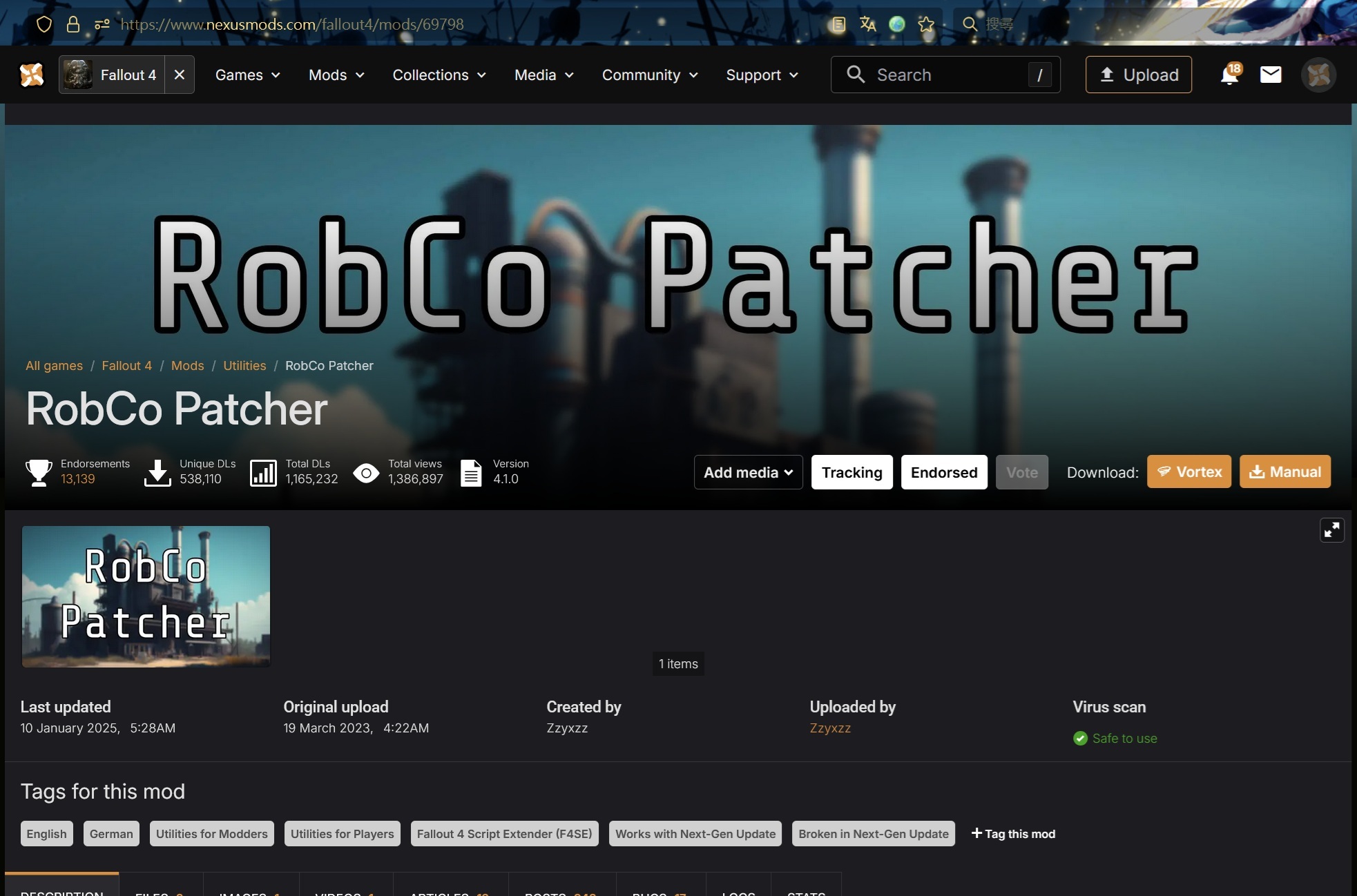1357x896 pixels.
Task: Toggle reader view icon in address bar
Action: tap(838, 24)
